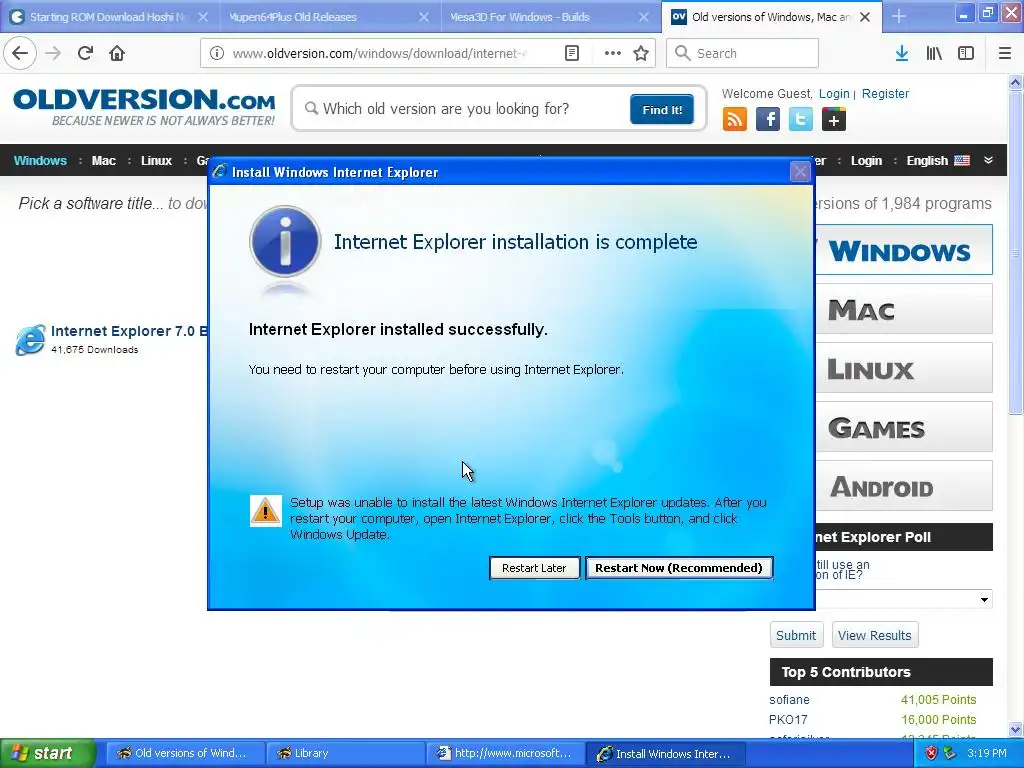Click contributor sofiane in Top 5
Screen dimensions: 1024x768
(x=789, y=699)
